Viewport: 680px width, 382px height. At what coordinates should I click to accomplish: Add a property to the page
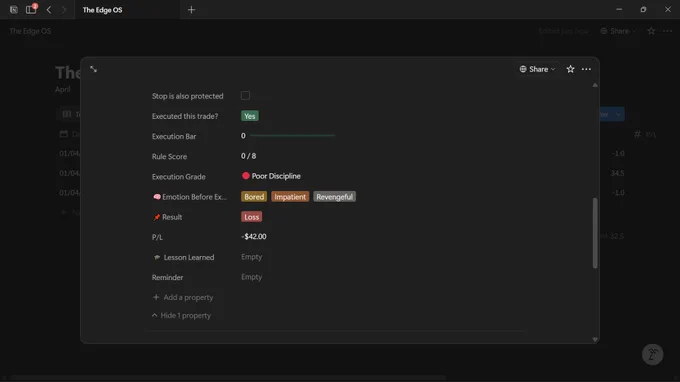click(183, 297)
